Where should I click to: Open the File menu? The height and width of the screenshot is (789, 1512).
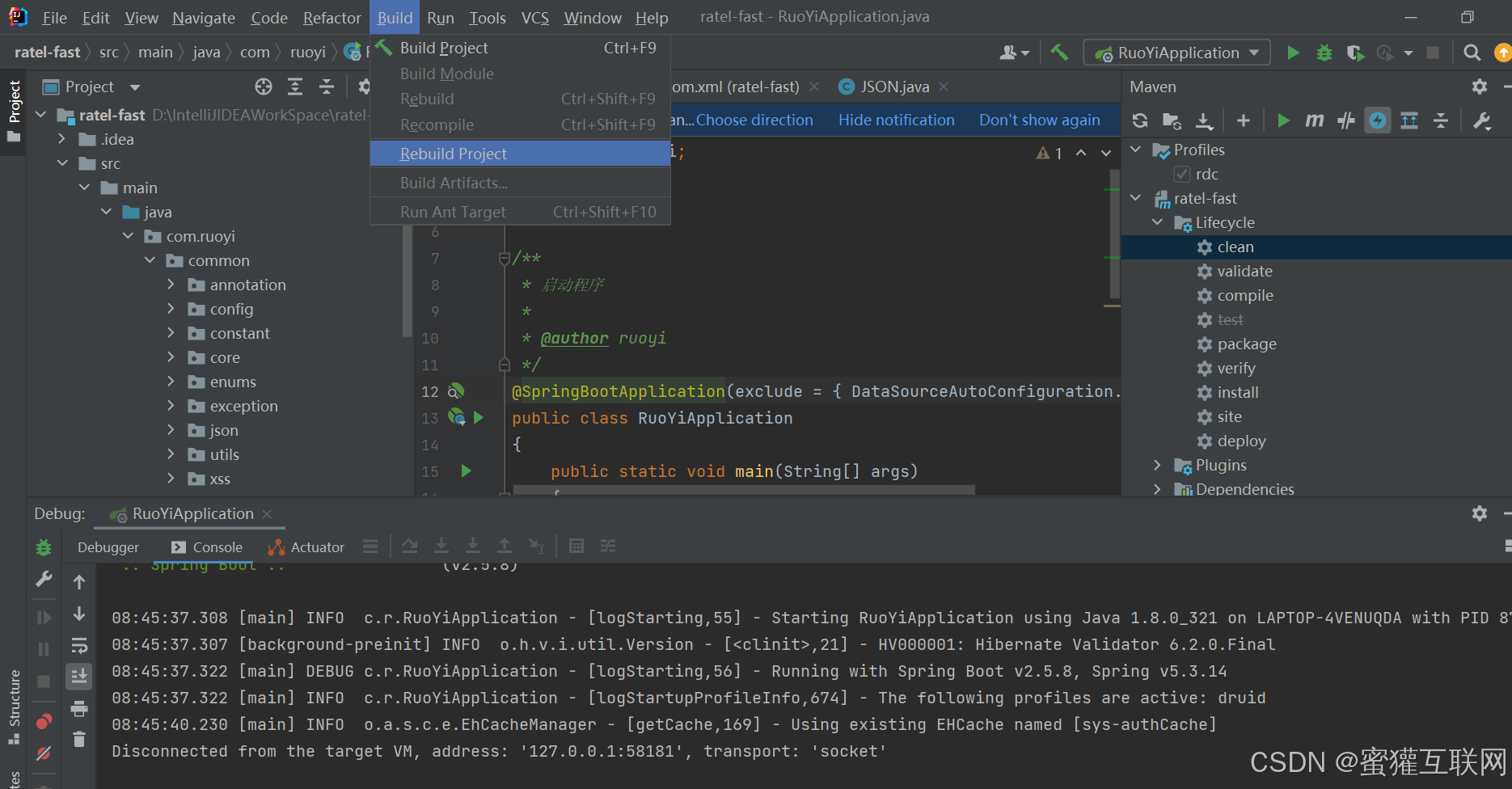pyautogui.click(x=54, y=18)
